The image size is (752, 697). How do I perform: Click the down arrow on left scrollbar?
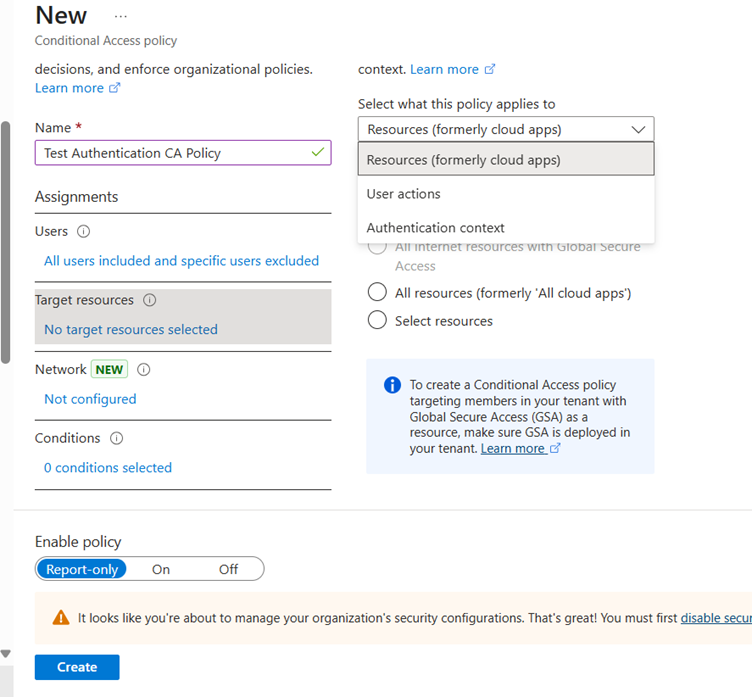6,654
